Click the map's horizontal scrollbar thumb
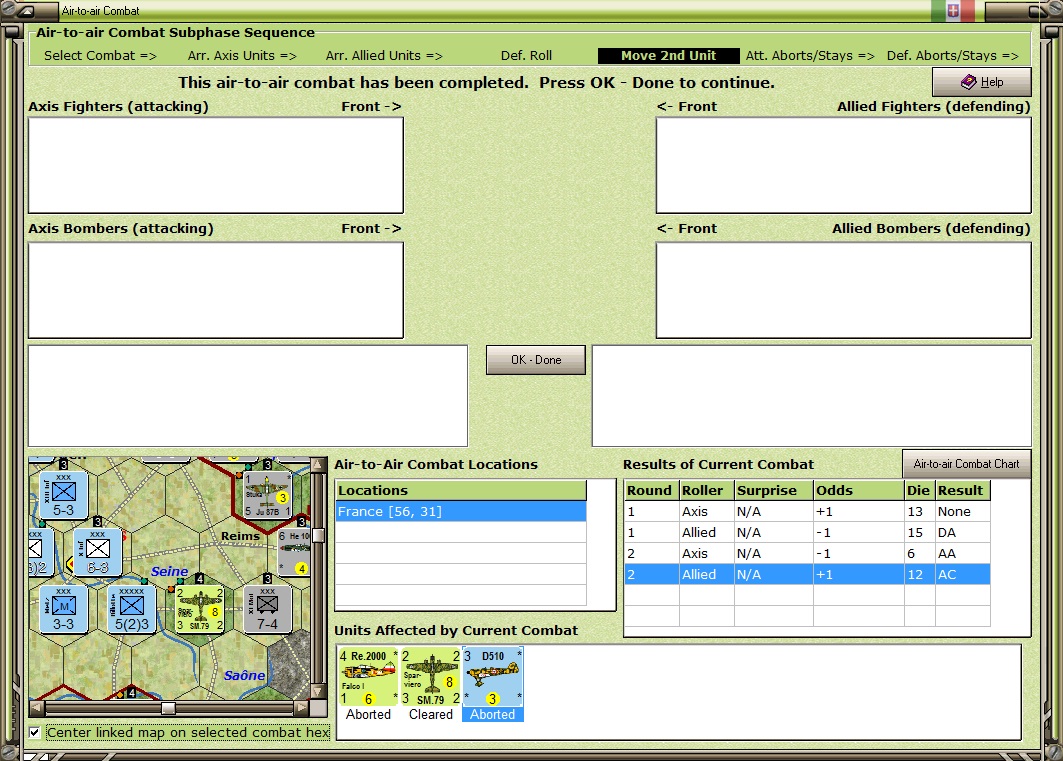The image size is (1063, 761). coord(168,708)
